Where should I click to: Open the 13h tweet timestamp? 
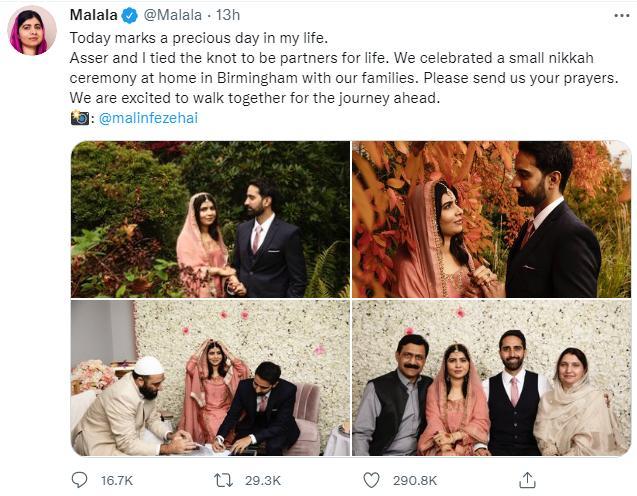(x=228, y=16)
